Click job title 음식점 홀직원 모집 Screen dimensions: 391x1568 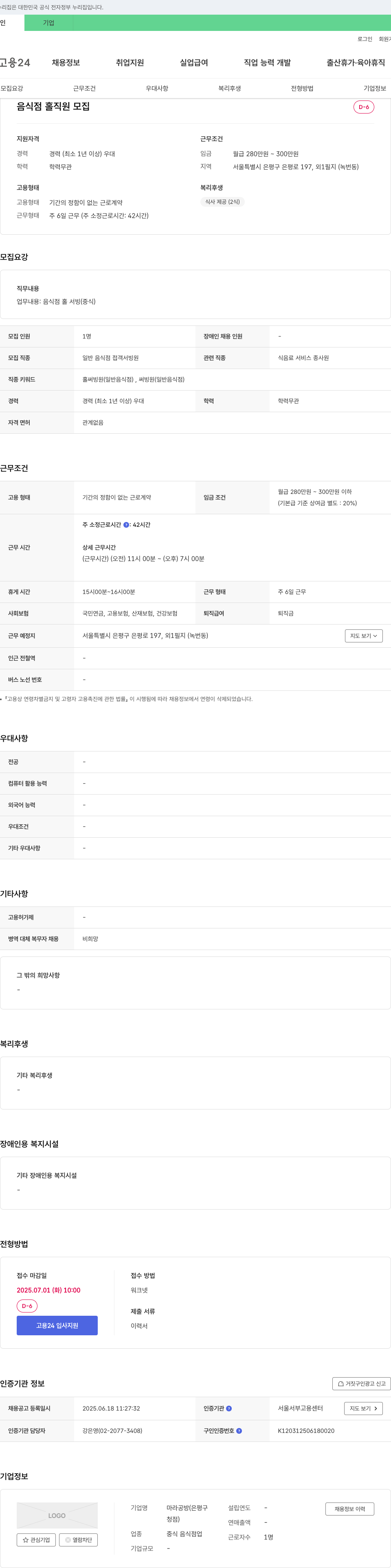coord(53,107)
